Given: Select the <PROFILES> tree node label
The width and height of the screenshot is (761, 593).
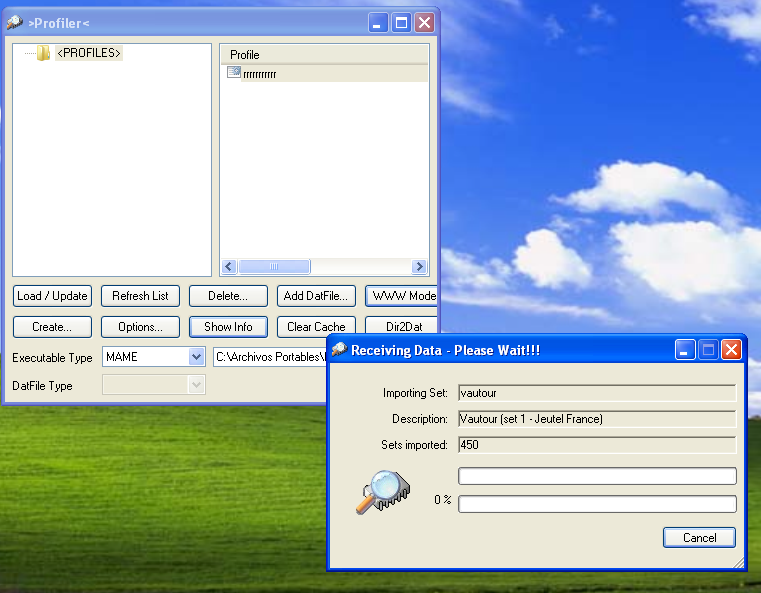Looking at the screenshot, I should point(89,53).
